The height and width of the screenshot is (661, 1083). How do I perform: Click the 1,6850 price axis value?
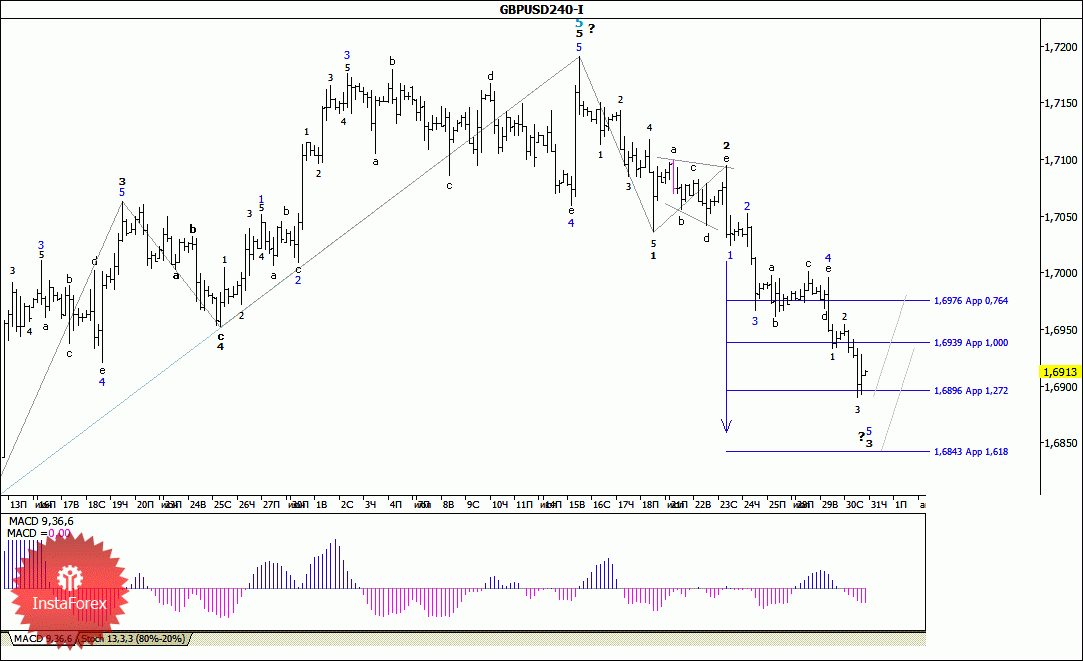click(1060, 443)
